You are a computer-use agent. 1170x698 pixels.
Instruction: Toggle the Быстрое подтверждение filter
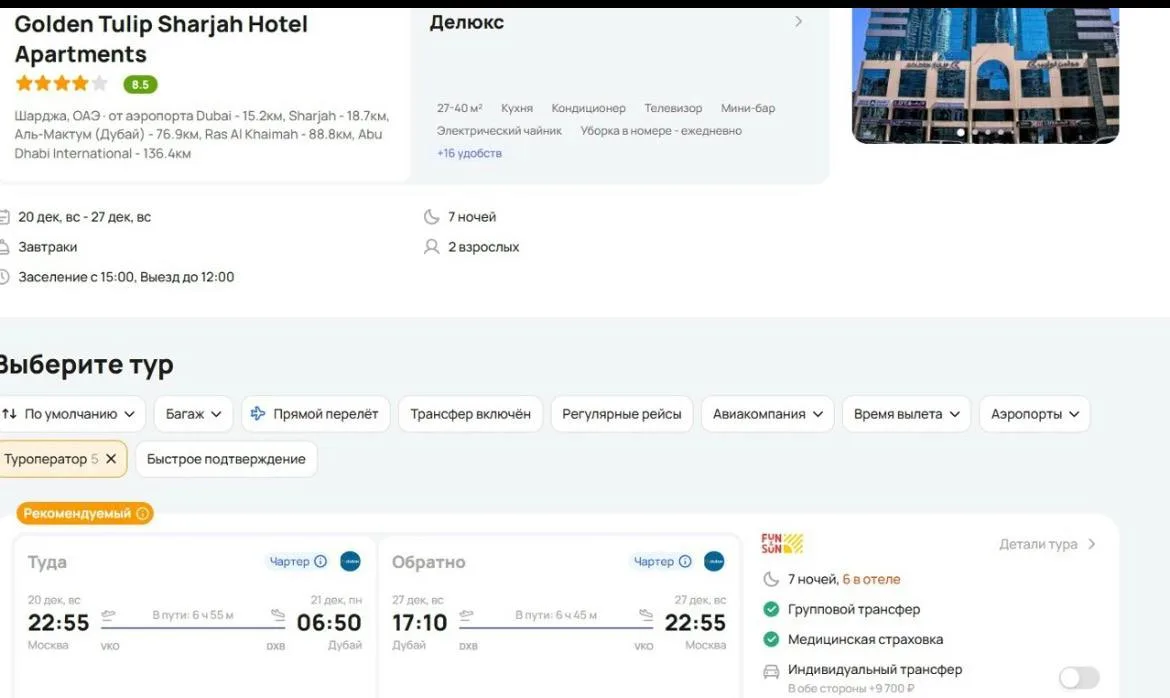coord(226,458)
